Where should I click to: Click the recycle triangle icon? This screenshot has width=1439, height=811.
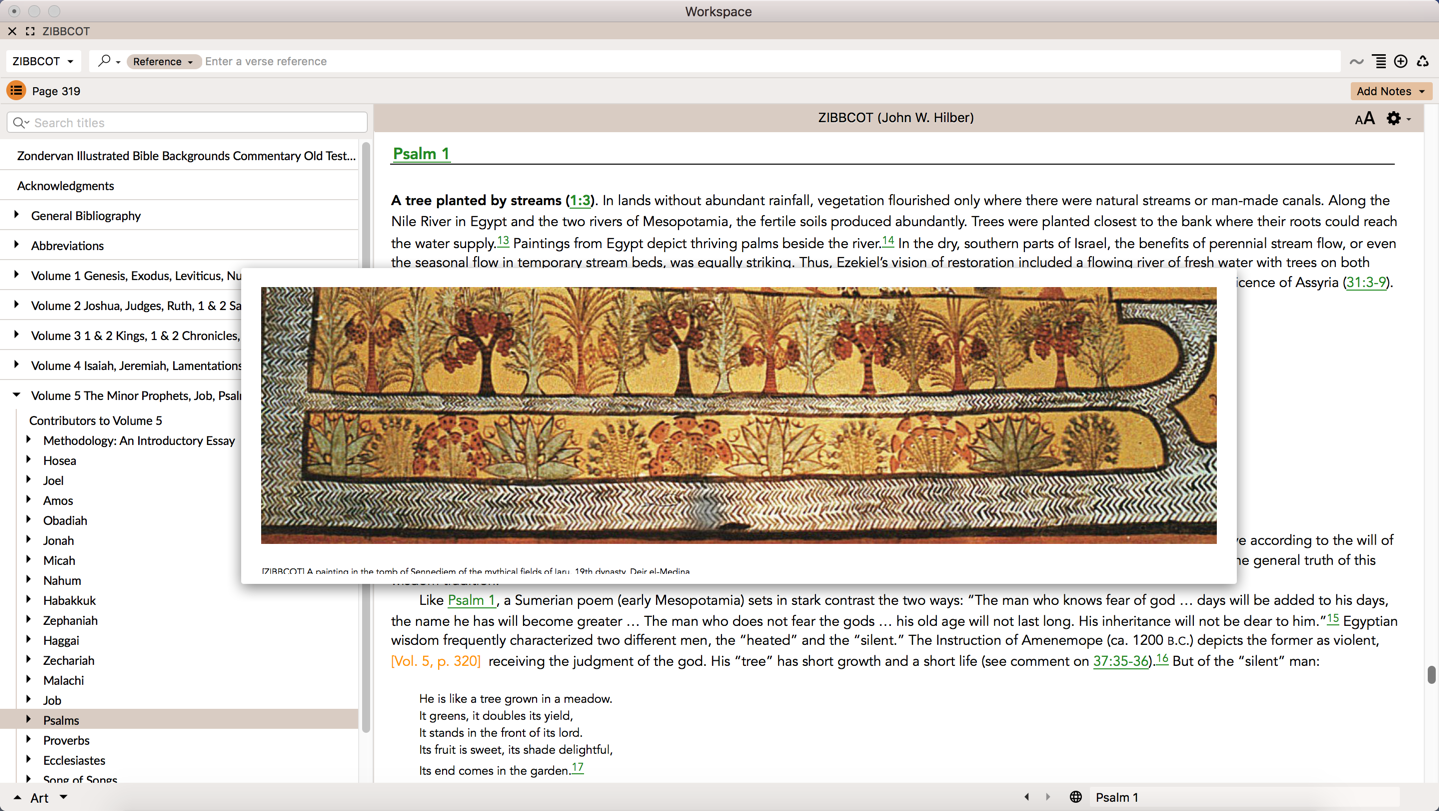1422,62
